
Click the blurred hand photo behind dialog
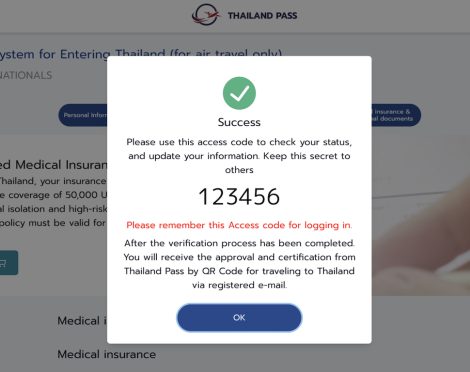(421, 215)
